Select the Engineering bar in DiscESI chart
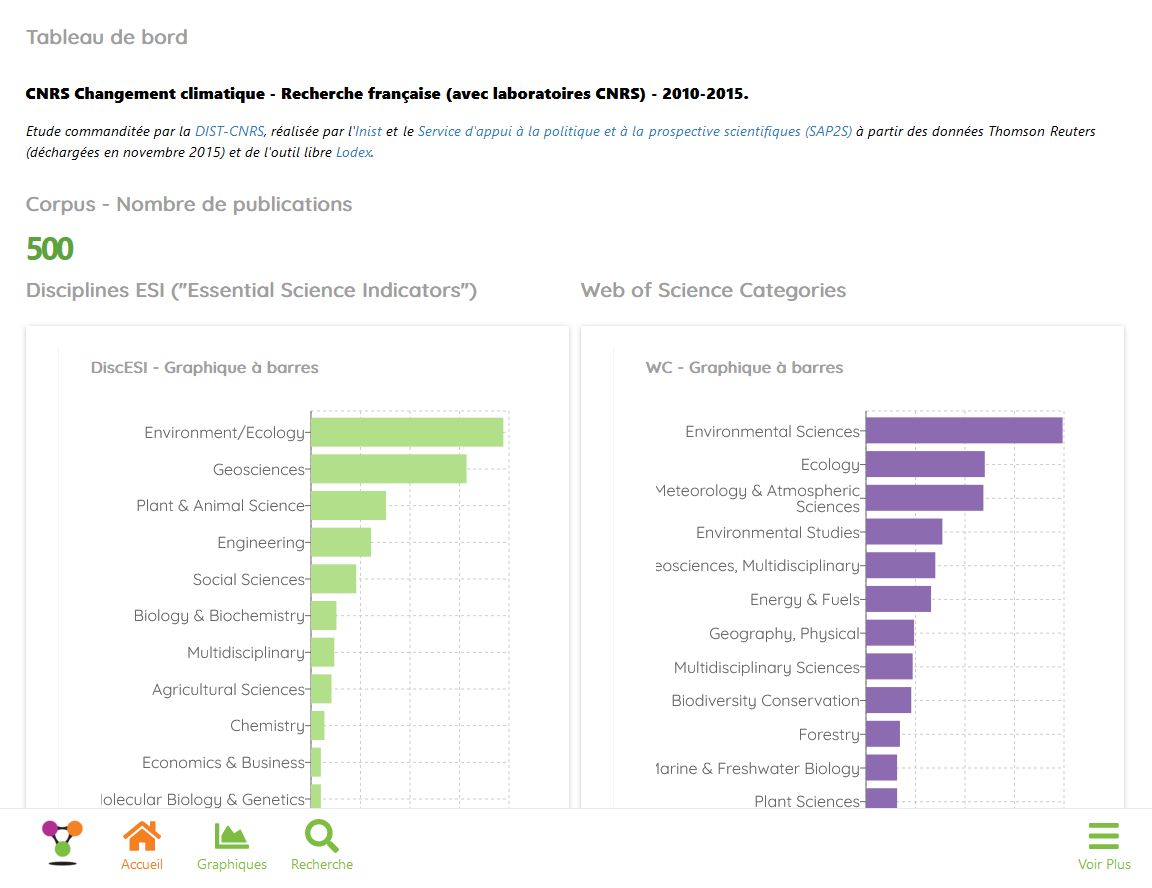 [x=341, y=542]
